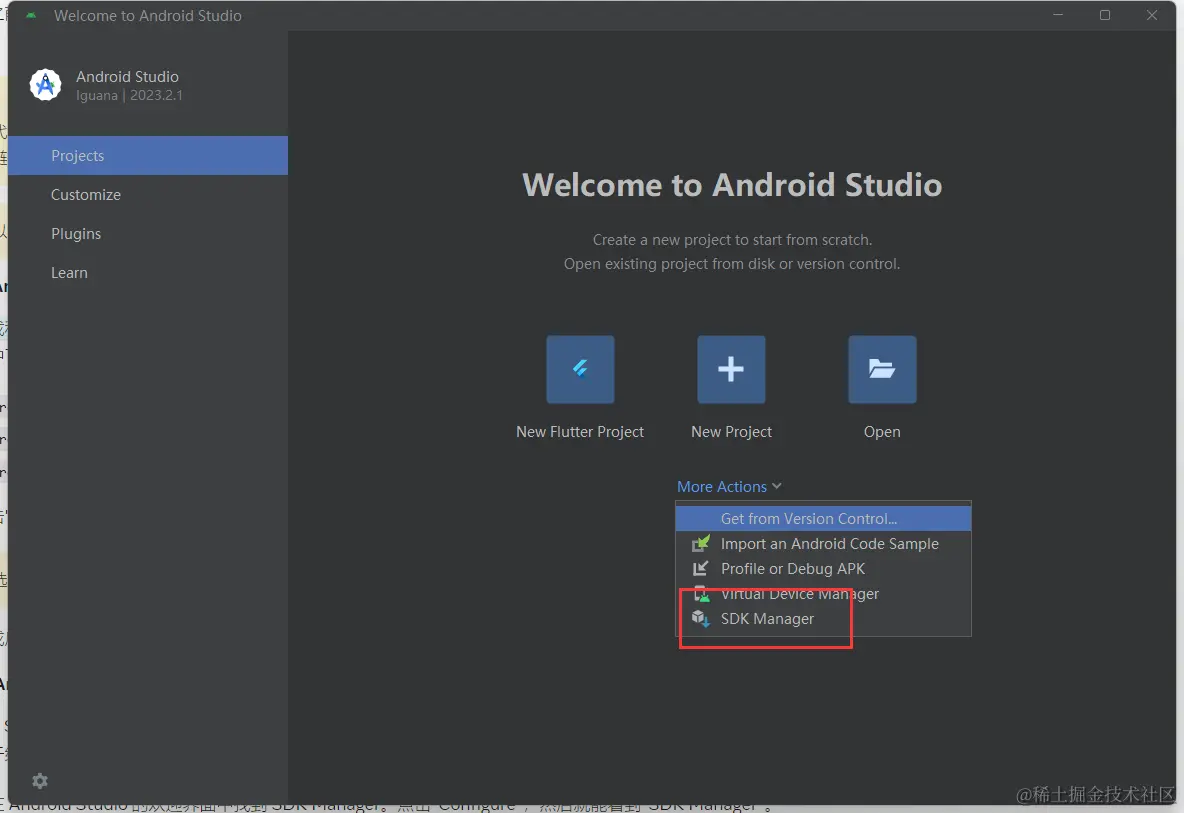Click the Iguana 2023.2.1 version text

[x=129, y=95]
